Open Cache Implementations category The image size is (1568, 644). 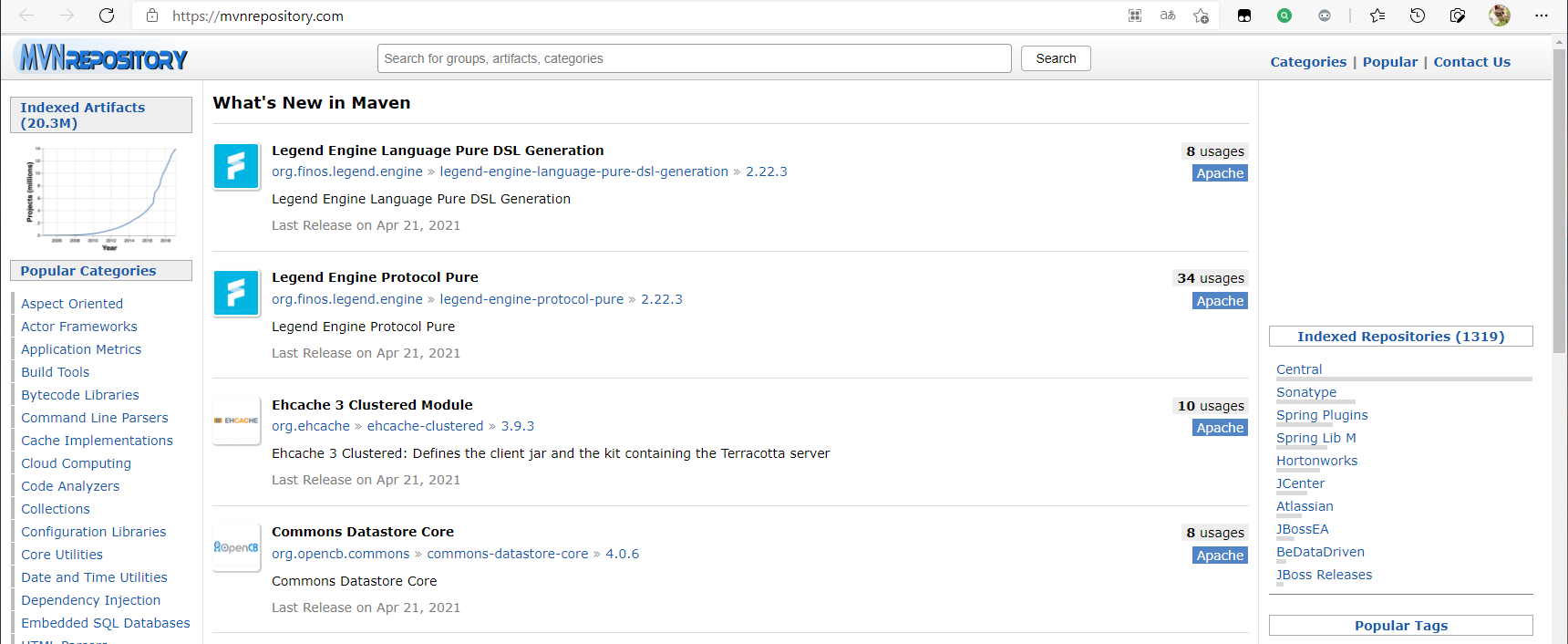point(97,441)
